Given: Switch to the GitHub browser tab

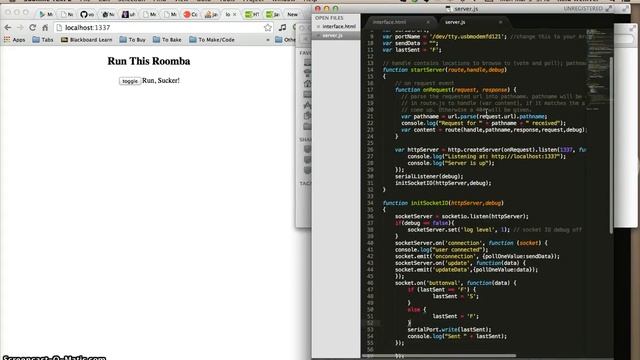Looking at the screenshot, I should click(x=87, y=14).
